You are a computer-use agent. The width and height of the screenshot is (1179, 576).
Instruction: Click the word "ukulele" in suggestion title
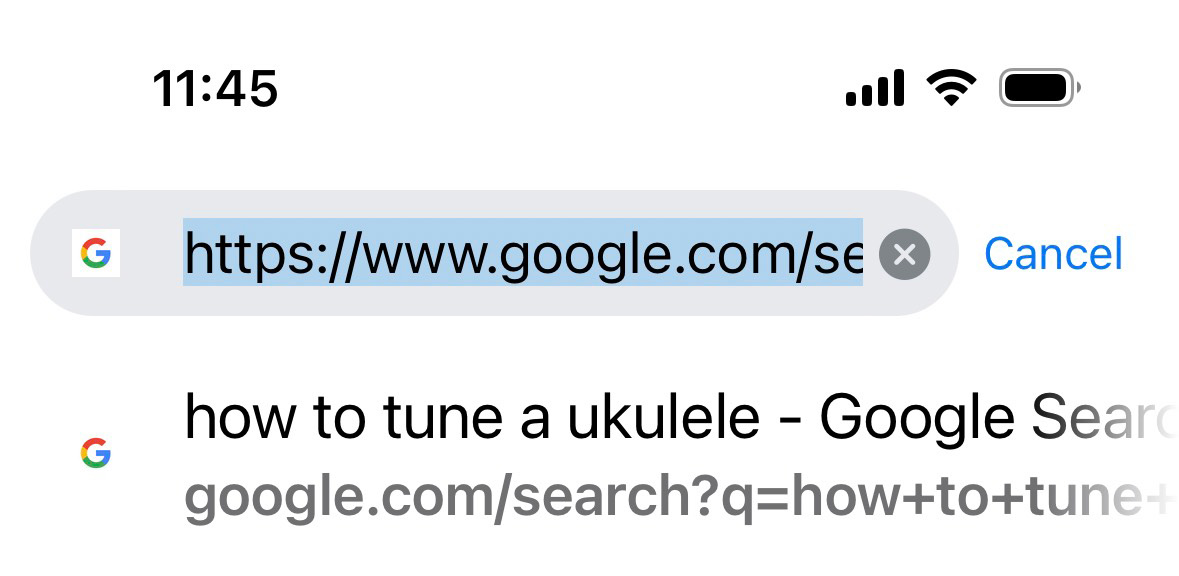coord(663,418)
